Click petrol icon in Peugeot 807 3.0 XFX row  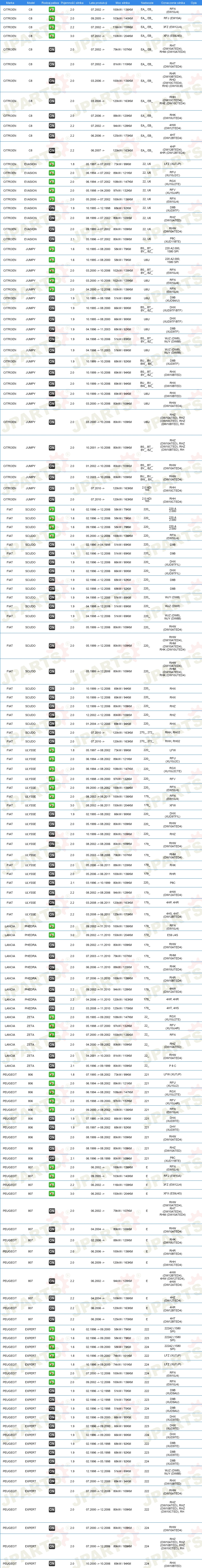[52, 1194]
